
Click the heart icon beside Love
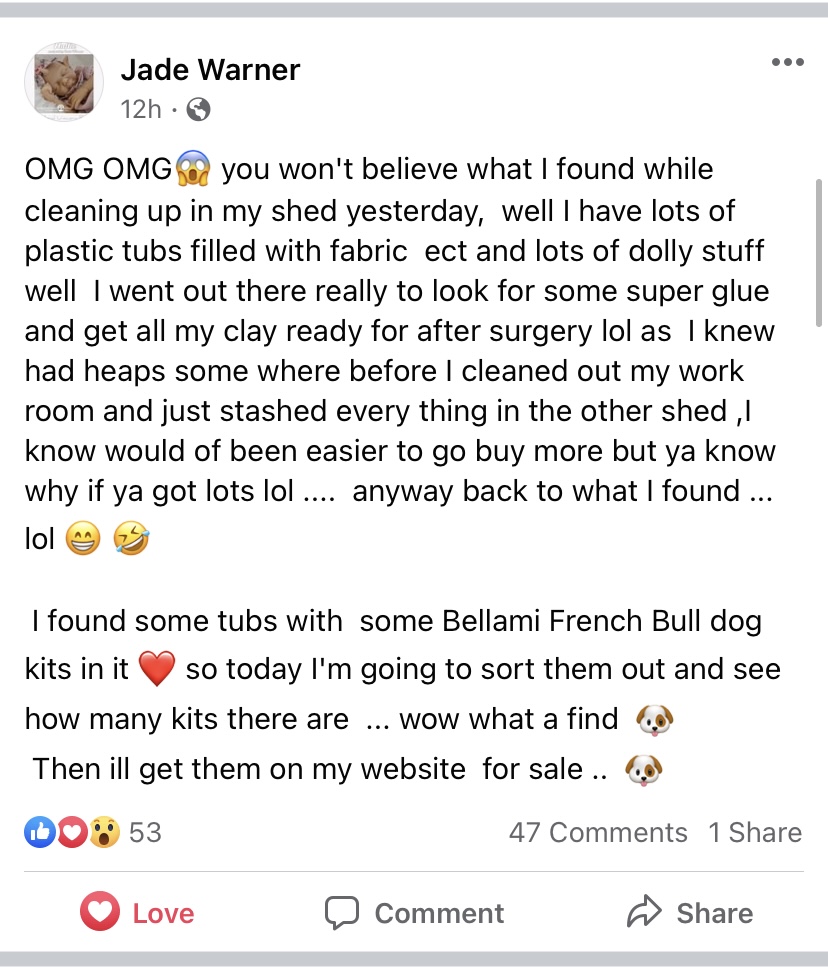100,912
